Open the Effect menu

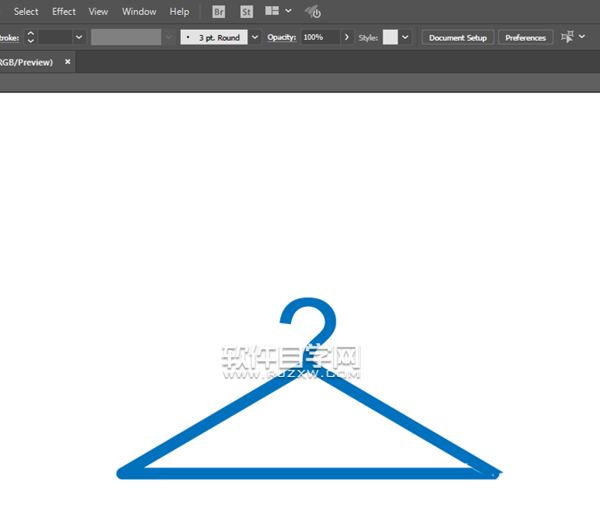64,12
